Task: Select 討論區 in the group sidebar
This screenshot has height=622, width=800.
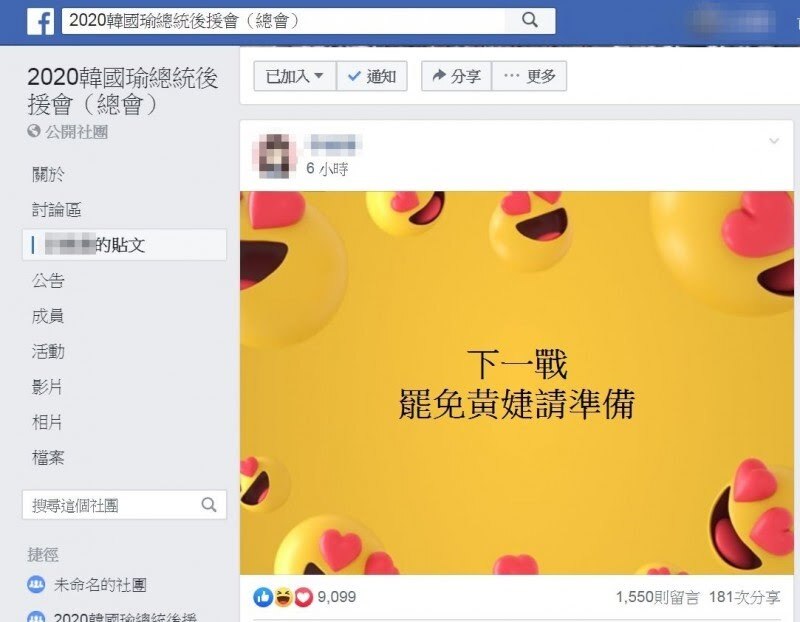Action: tap(56, 209)
